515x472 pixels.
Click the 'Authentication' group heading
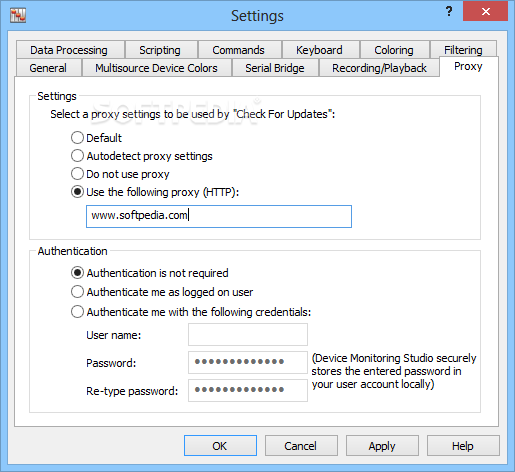[x=72, y=251]
